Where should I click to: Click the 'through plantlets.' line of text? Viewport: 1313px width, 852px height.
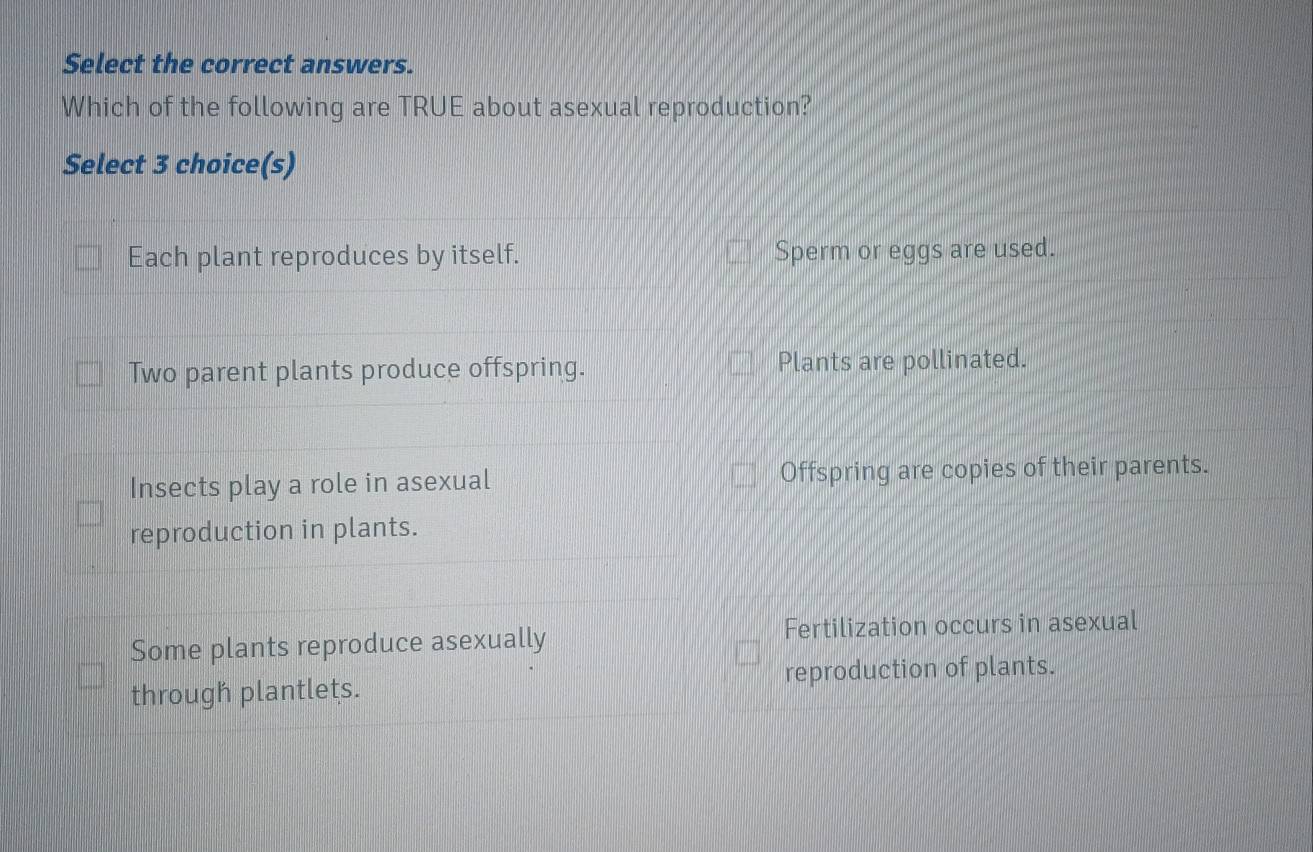point(245,690)
